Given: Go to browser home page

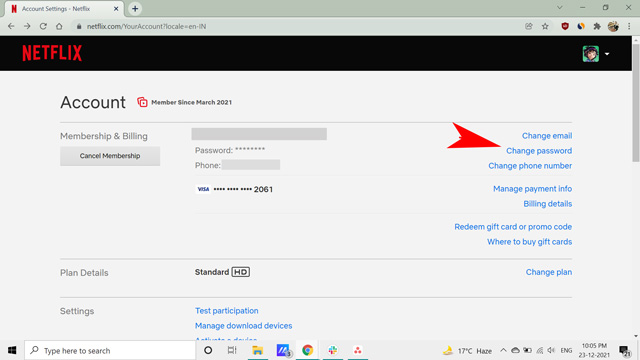Looking at the screenshot, I should coord(59,26).
